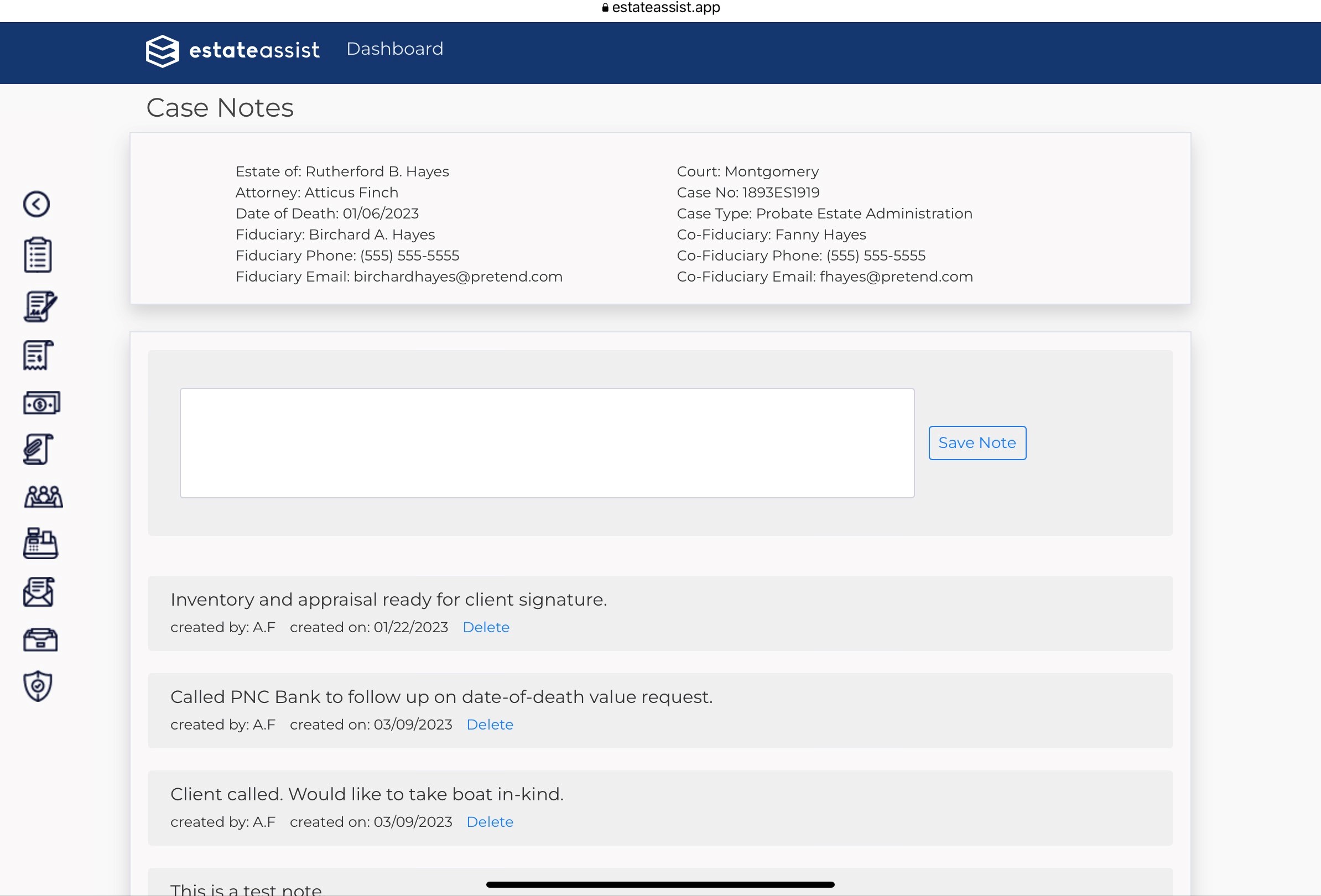
Task: Click the Attorney: Atticus Finch text
Action: [x=316, y=192]
